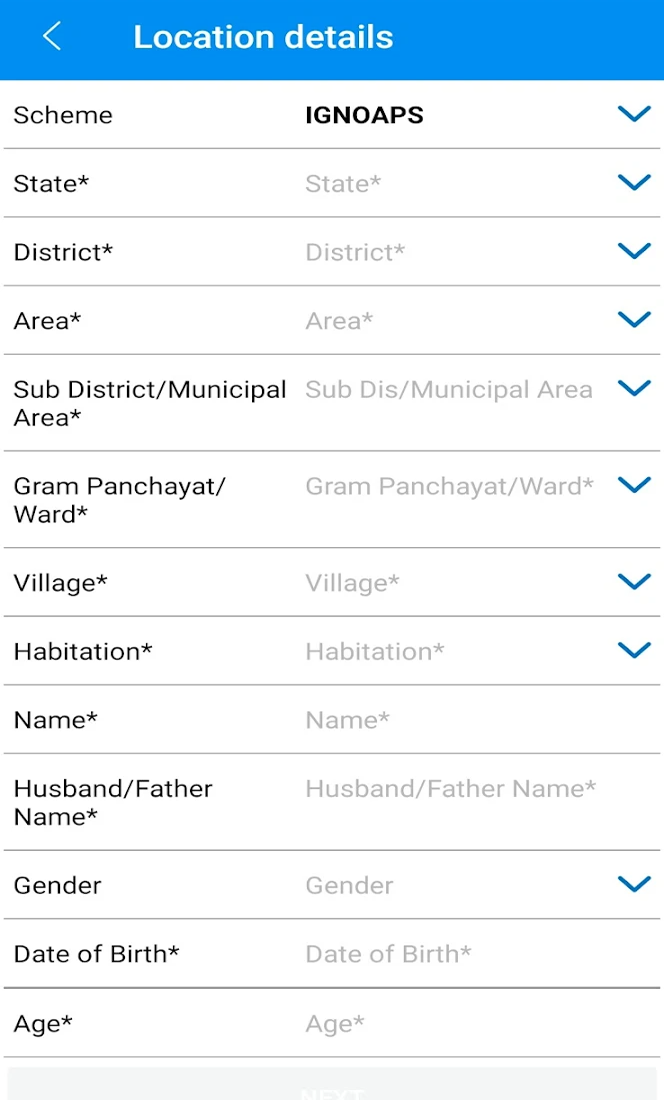Focus the Husband/Father Name field

click(450, 789)
